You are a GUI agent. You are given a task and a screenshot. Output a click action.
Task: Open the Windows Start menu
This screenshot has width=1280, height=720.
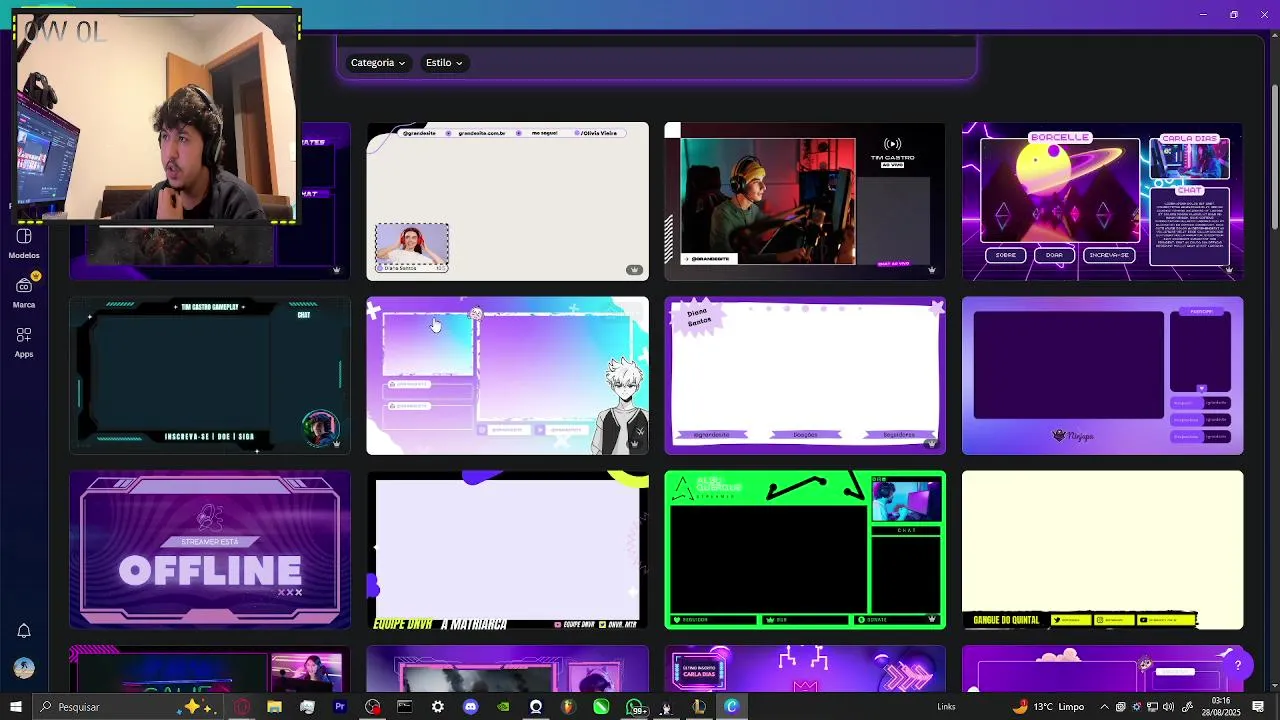[x=15, y=707]
